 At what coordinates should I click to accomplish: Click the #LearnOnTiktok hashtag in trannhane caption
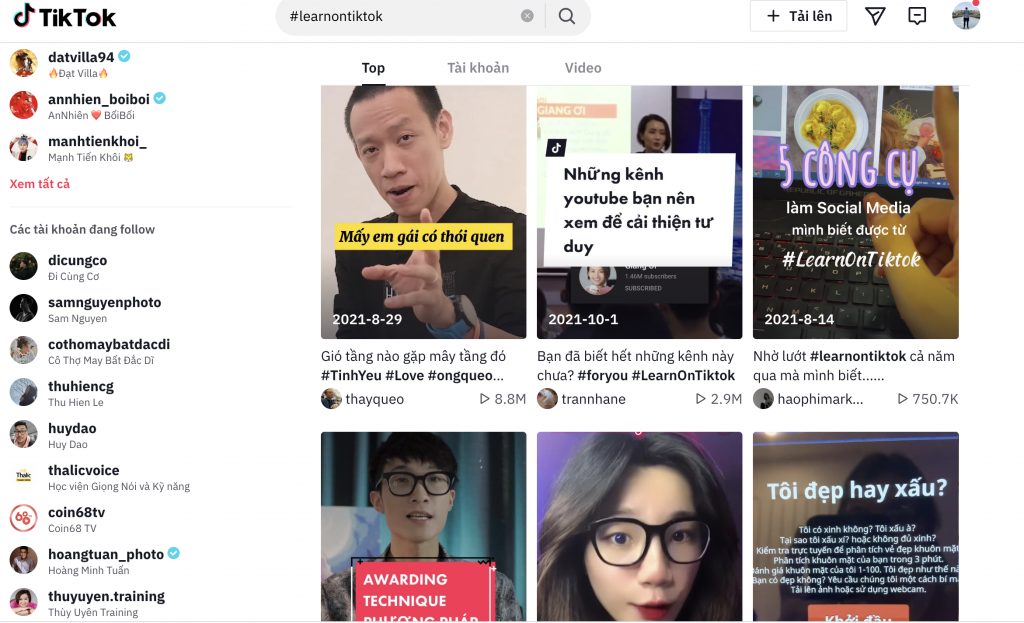coord(683,375)
